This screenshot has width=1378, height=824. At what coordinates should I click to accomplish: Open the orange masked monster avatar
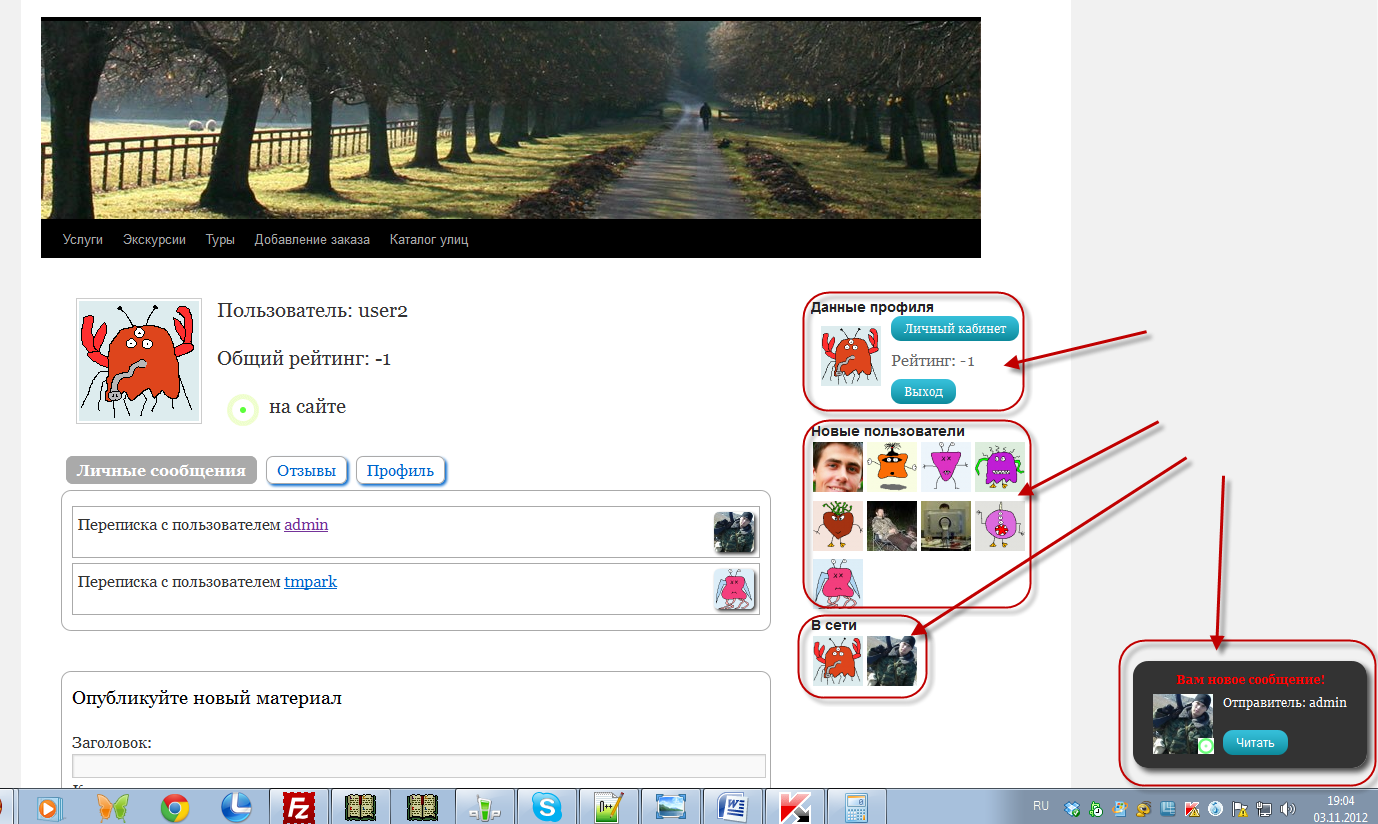pos(891,467)
